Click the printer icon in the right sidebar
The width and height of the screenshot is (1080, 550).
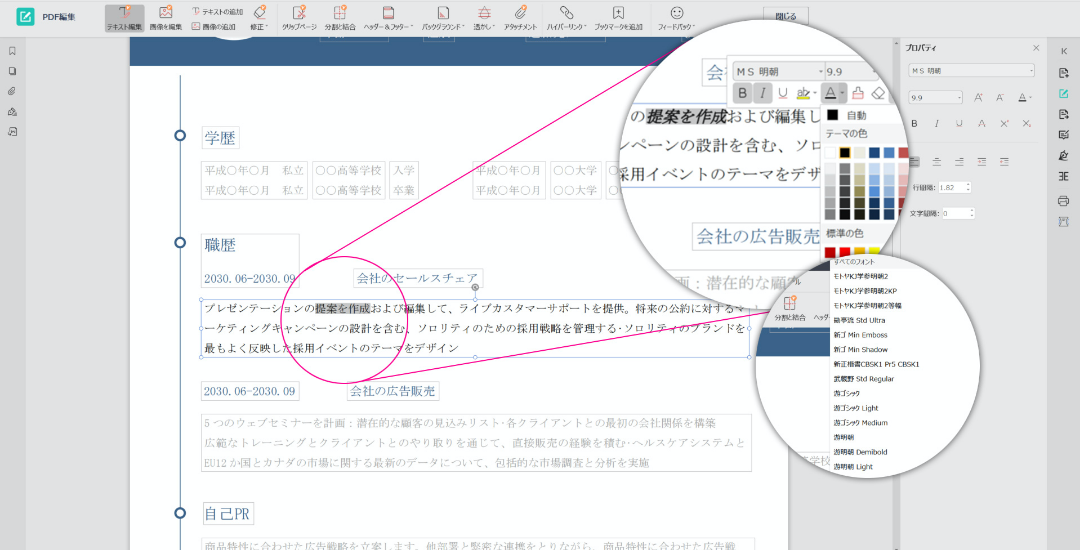(1063, 201)
